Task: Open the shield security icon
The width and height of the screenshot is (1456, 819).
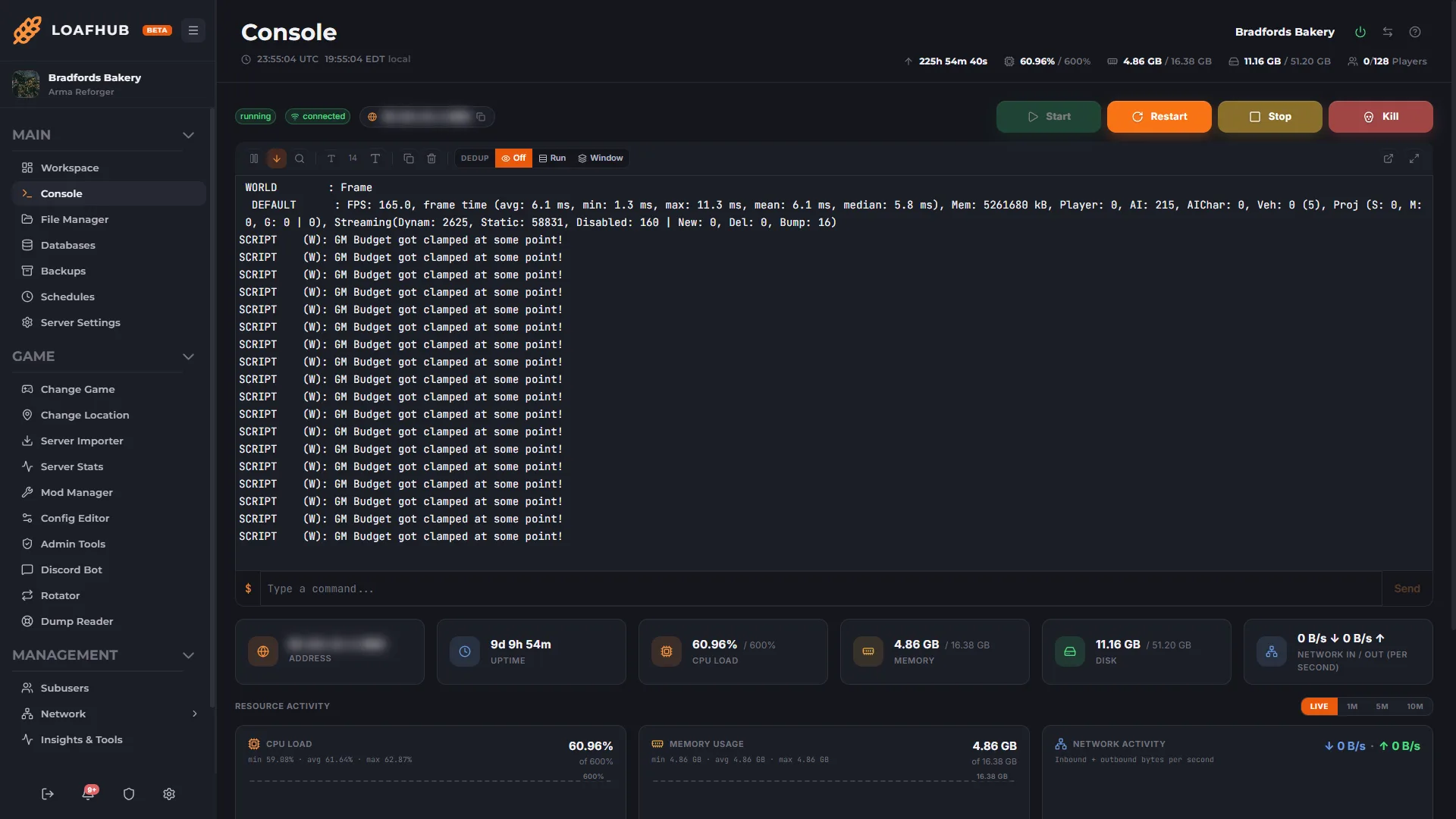Action: coord(129,794)
